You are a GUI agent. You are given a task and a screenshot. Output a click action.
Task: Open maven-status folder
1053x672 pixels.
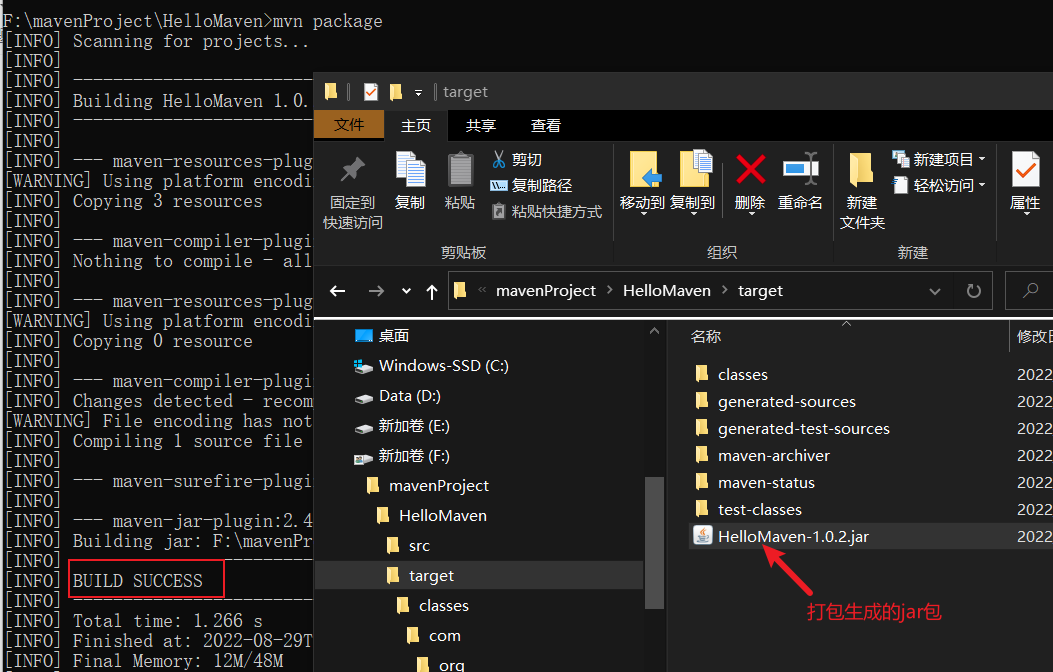coord(755,483)
